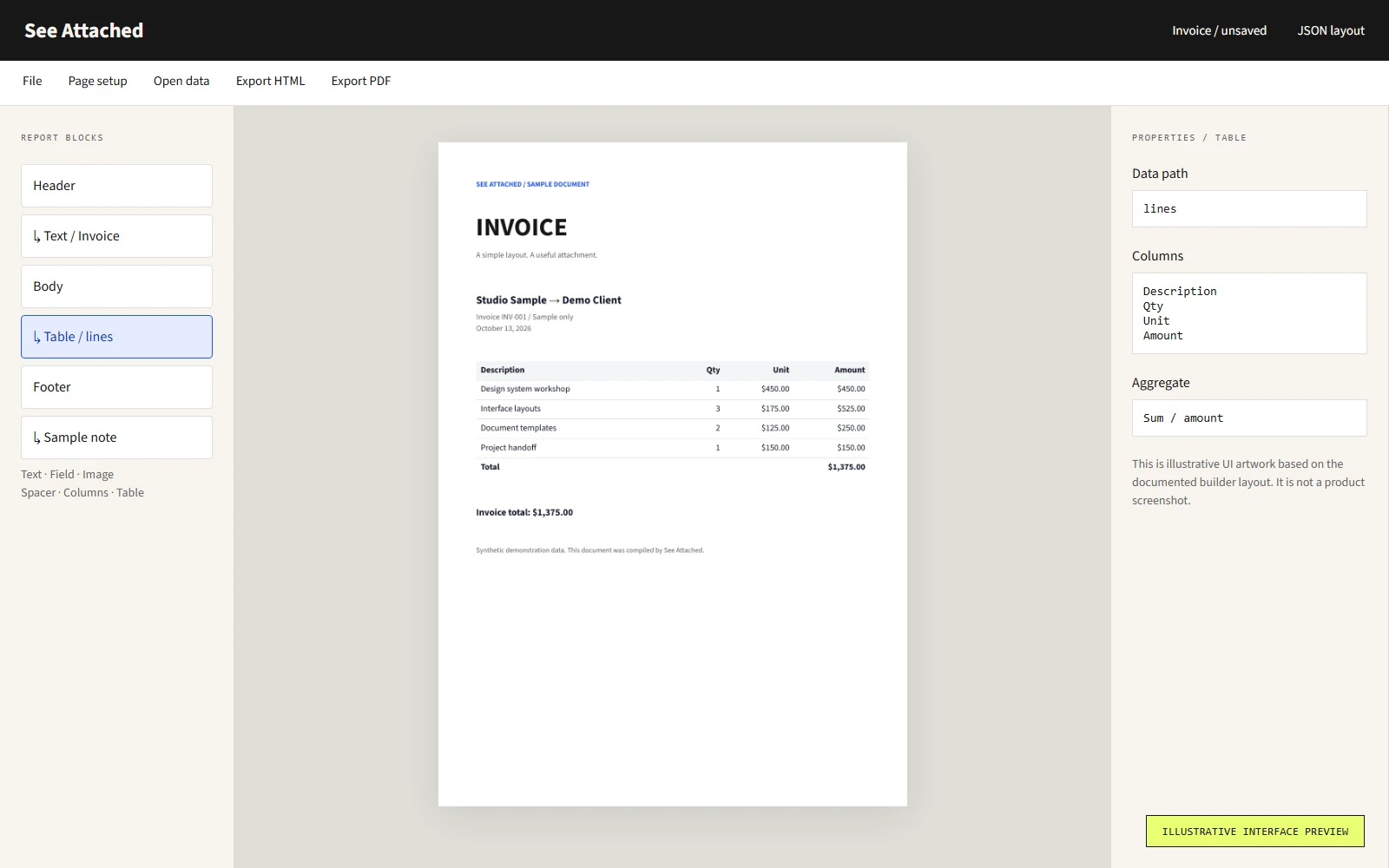The height and width of the screenshot is (868, 1389).
Task: Click the Data path field containing lines
Action: click(1249, 208)
